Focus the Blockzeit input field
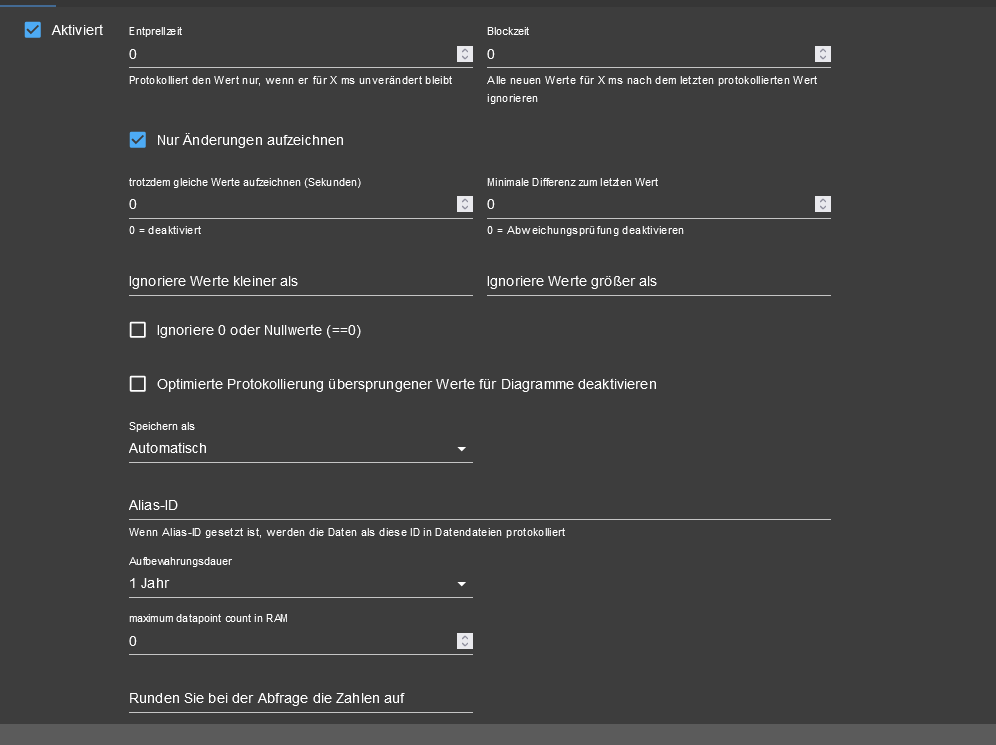The height and width of the screenshot is (745, 996). click(648, 54)
